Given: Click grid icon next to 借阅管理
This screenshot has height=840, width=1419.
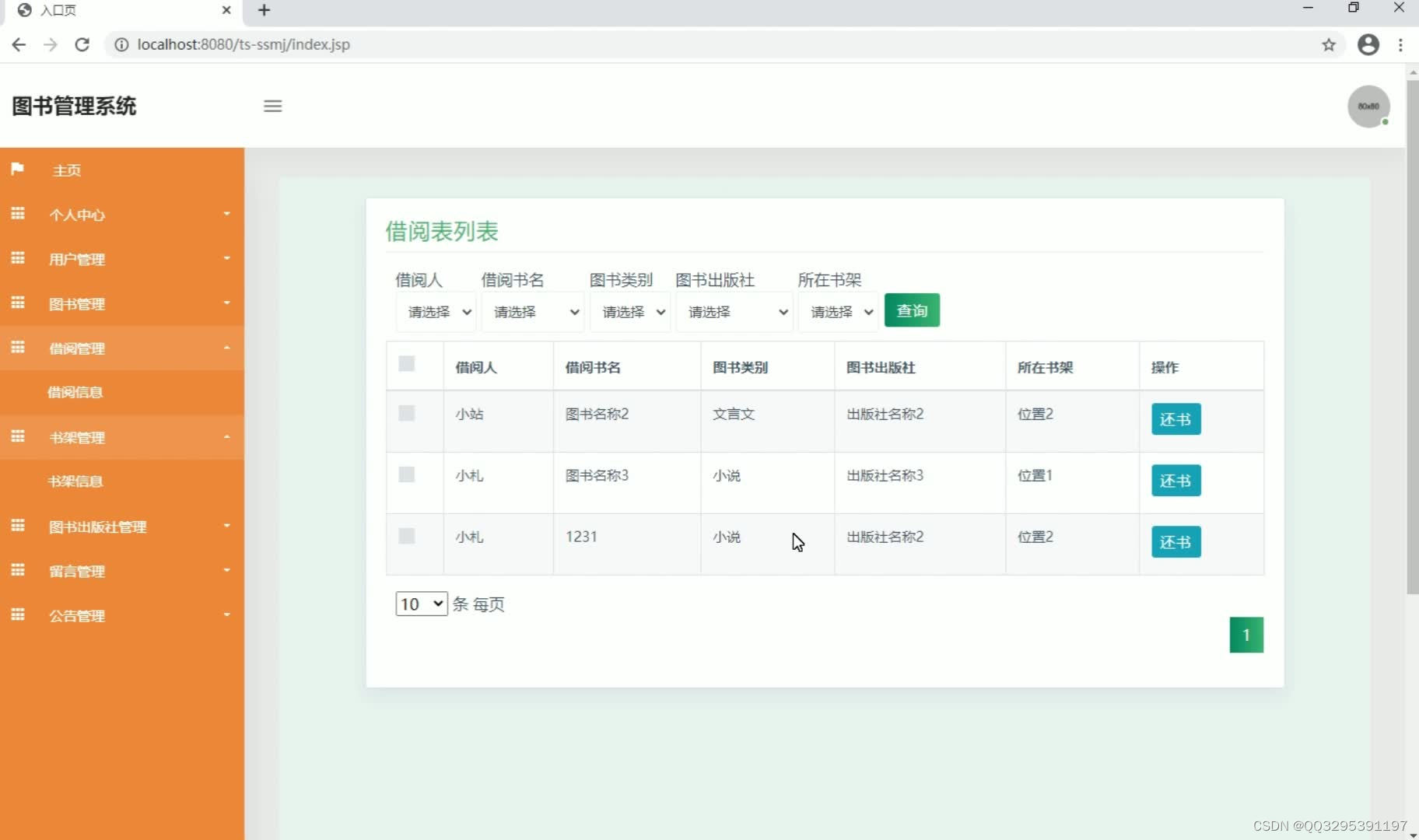Looking at the screenshot, I should 18,347.
